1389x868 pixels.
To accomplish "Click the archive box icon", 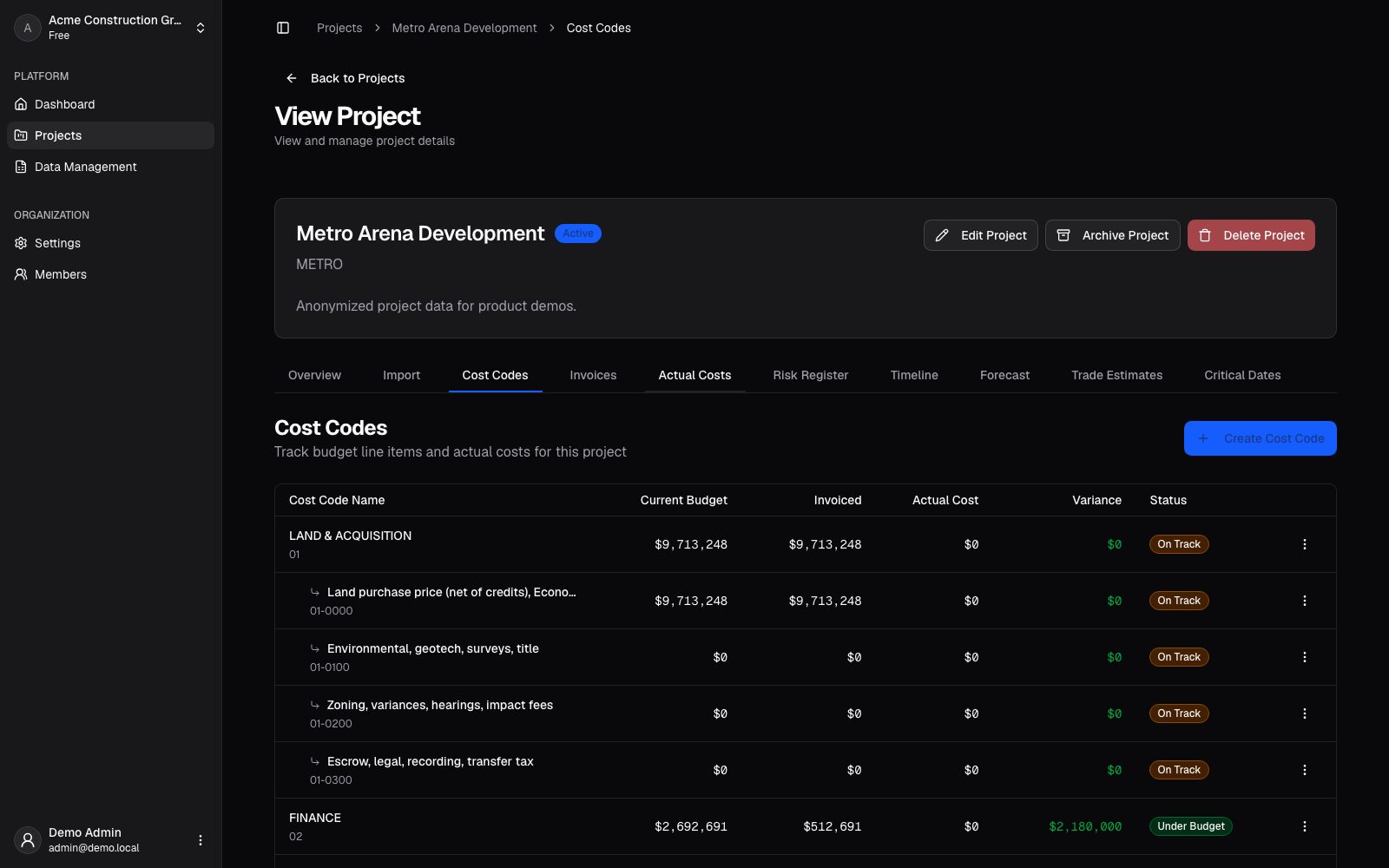I will click(1063, 235).
